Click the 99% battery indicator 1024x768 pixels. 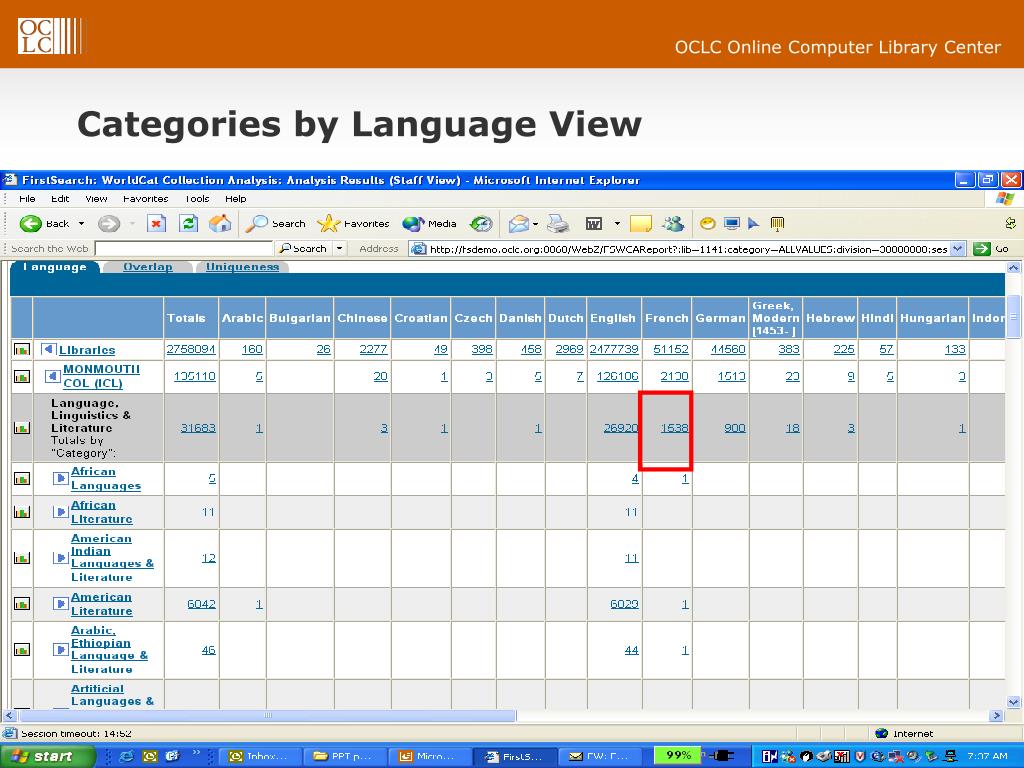point(677,755)
